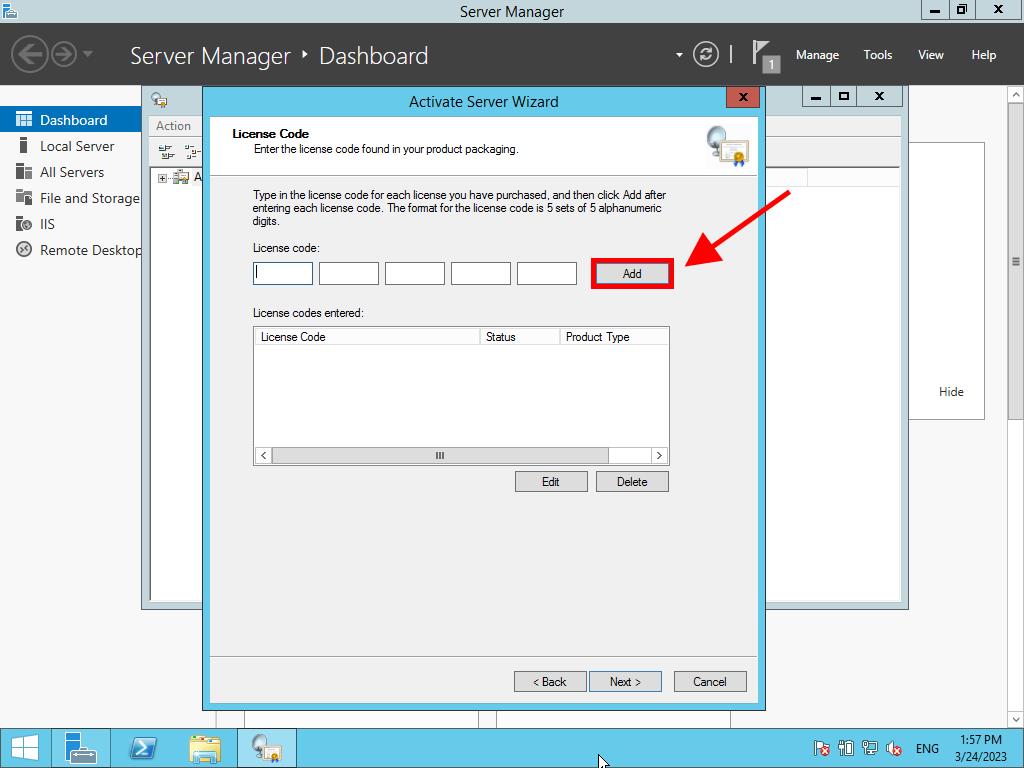Proceed with the Next > button
The height and width of the screenshot is (768, 1024).
point(625,681)
